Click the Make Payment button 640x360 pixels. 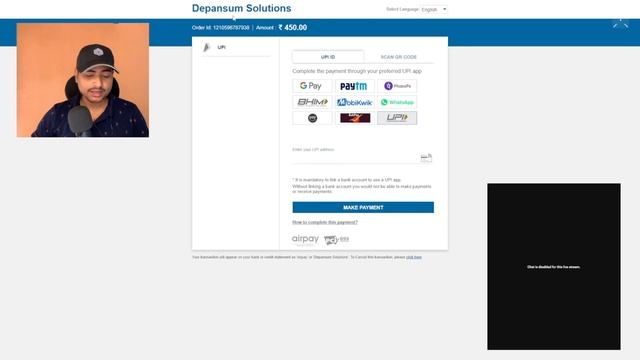[363, 207]
